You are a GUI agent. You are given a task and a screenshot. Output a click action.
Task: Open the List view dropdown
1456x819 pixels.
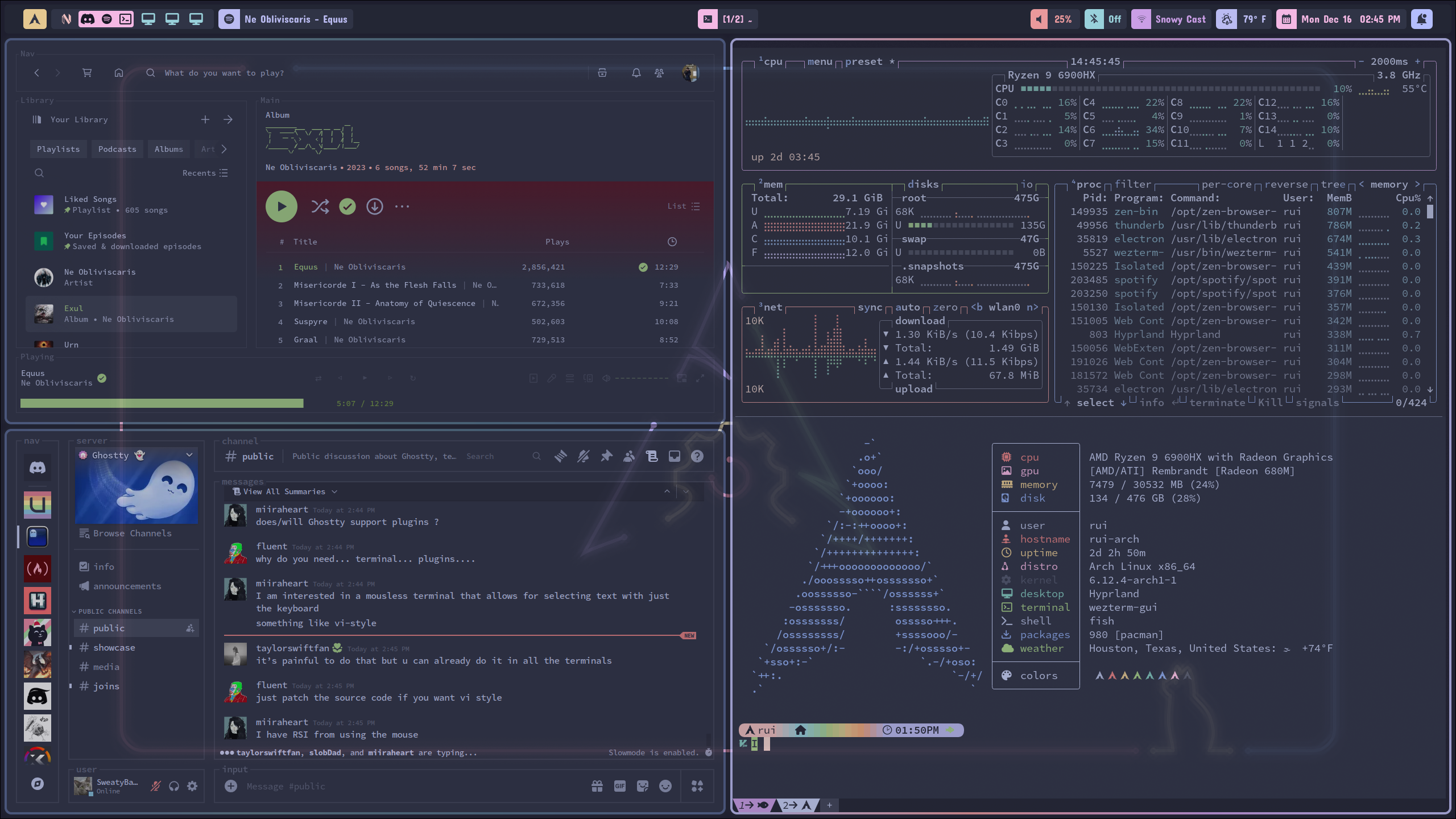pos(684,206)
